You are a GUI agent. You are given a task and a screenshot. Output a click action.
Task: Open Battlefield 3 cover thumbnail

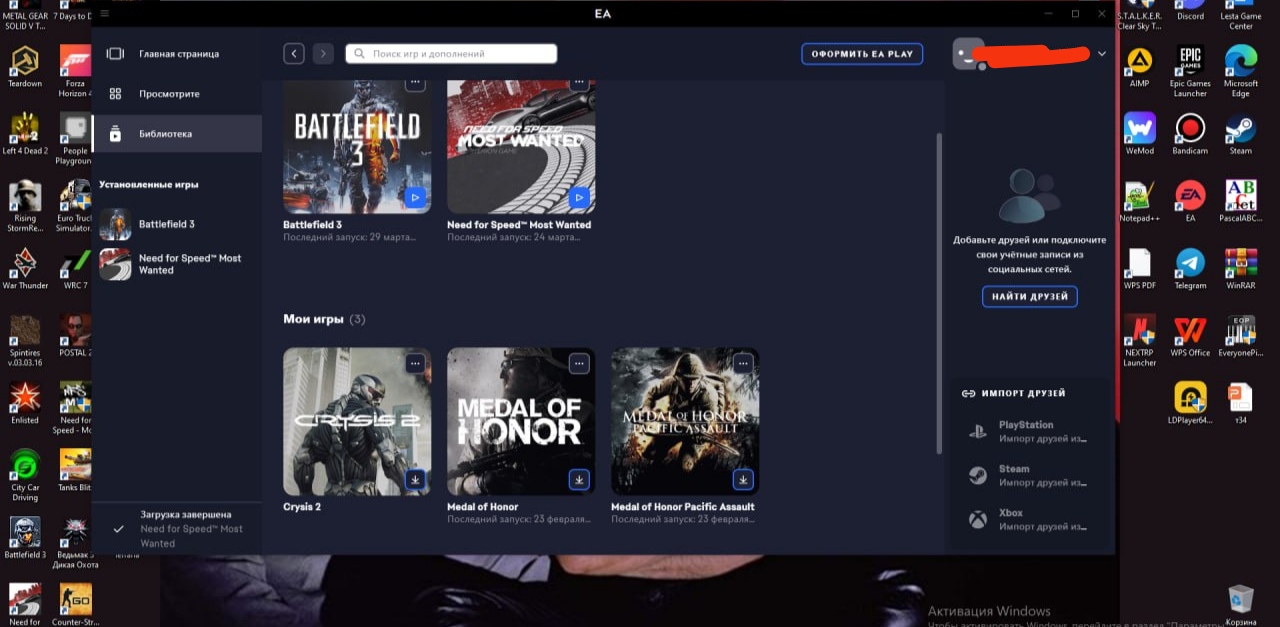click(357, 147)
